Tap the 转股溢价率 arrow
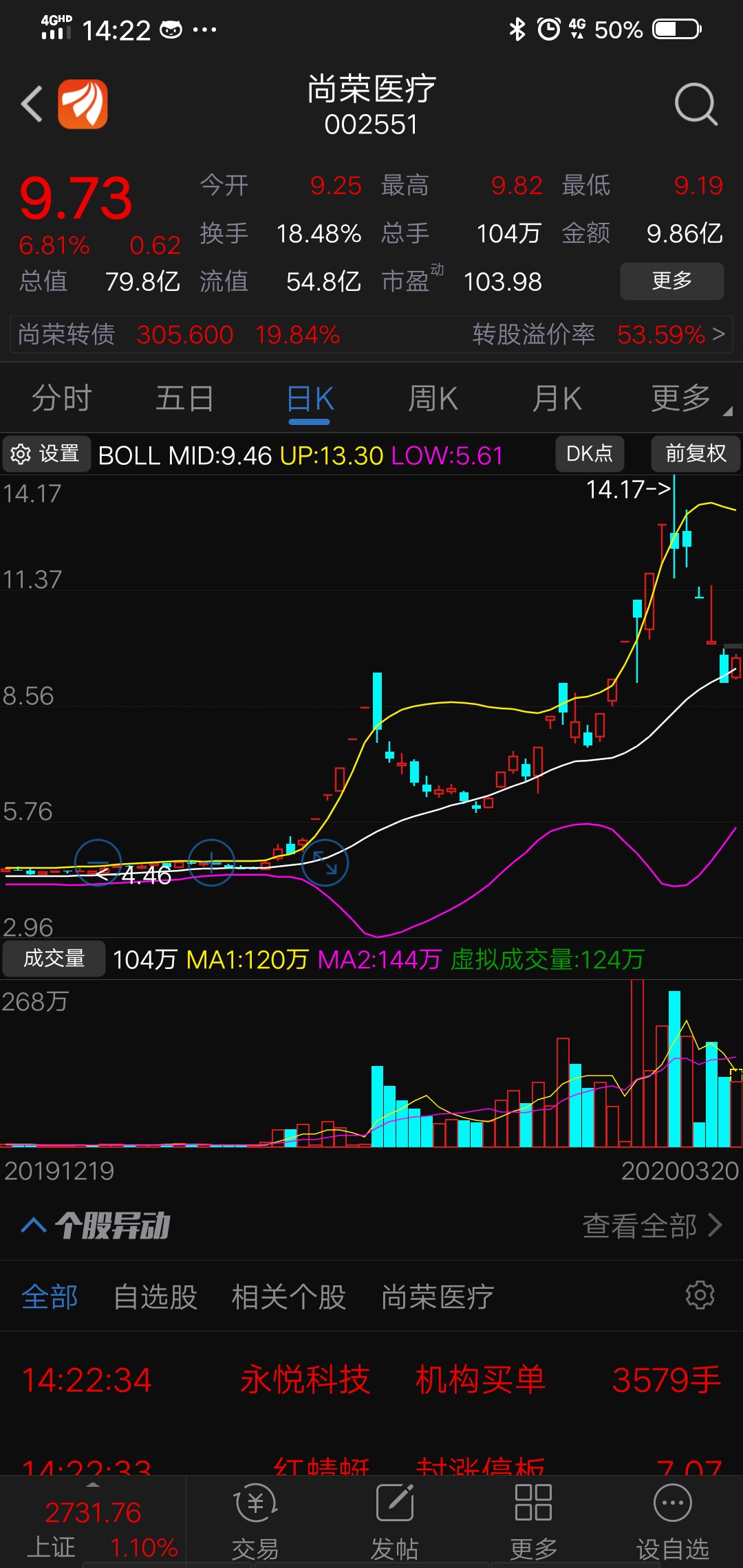Image resolution: width=743 pixels, height=1568 pixels. [718, 335]
